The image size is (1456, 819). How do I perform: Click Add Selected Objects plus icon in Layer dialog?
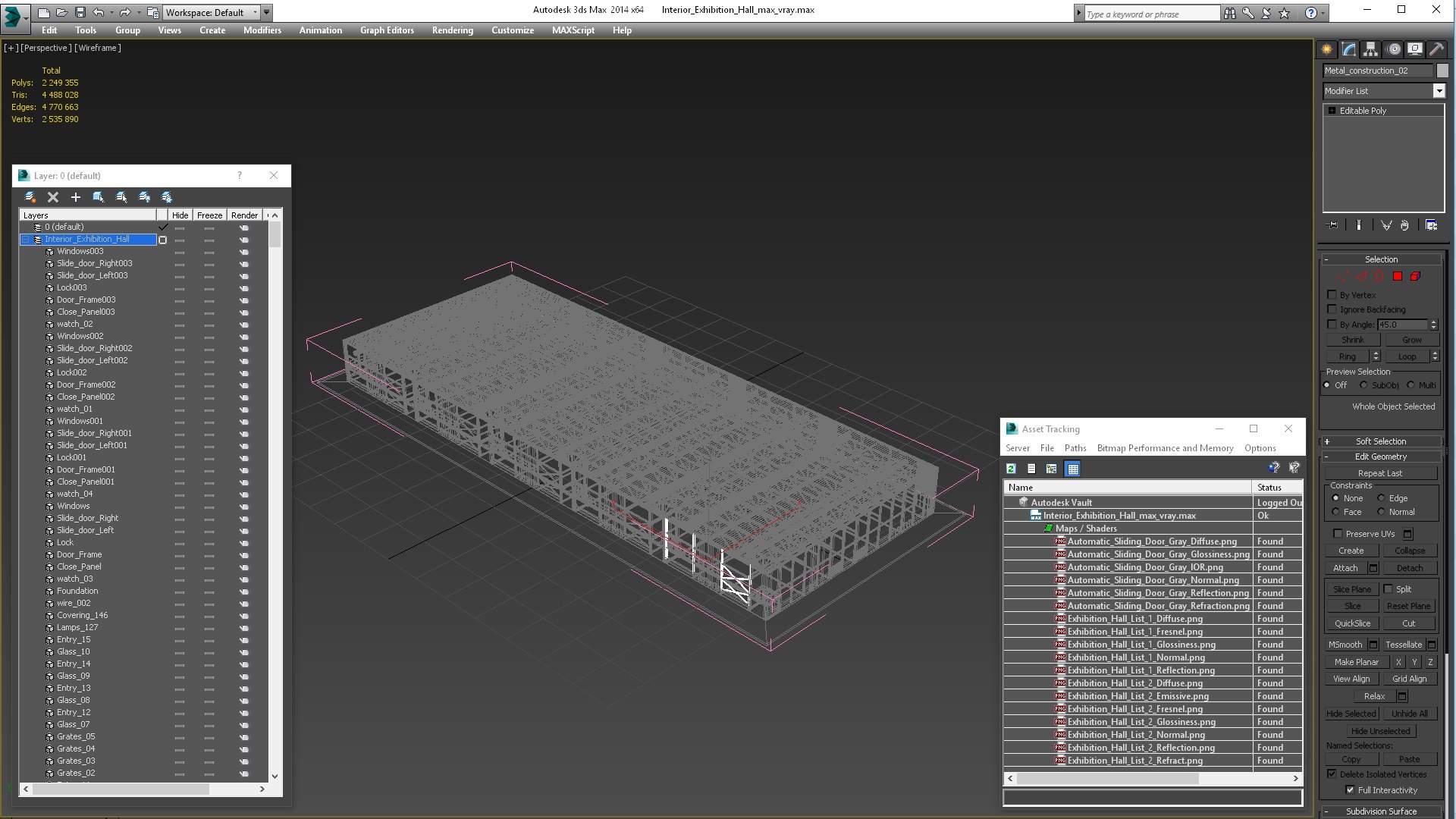point(76,197)
